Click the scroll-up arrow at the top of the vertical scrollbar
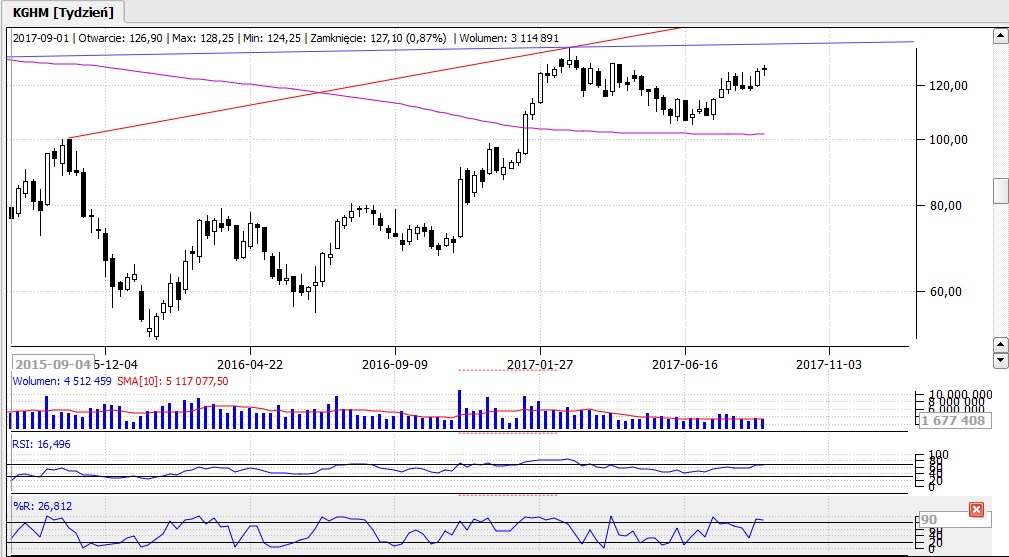The width and height of the screenshot is (1009, 557). 999,37
